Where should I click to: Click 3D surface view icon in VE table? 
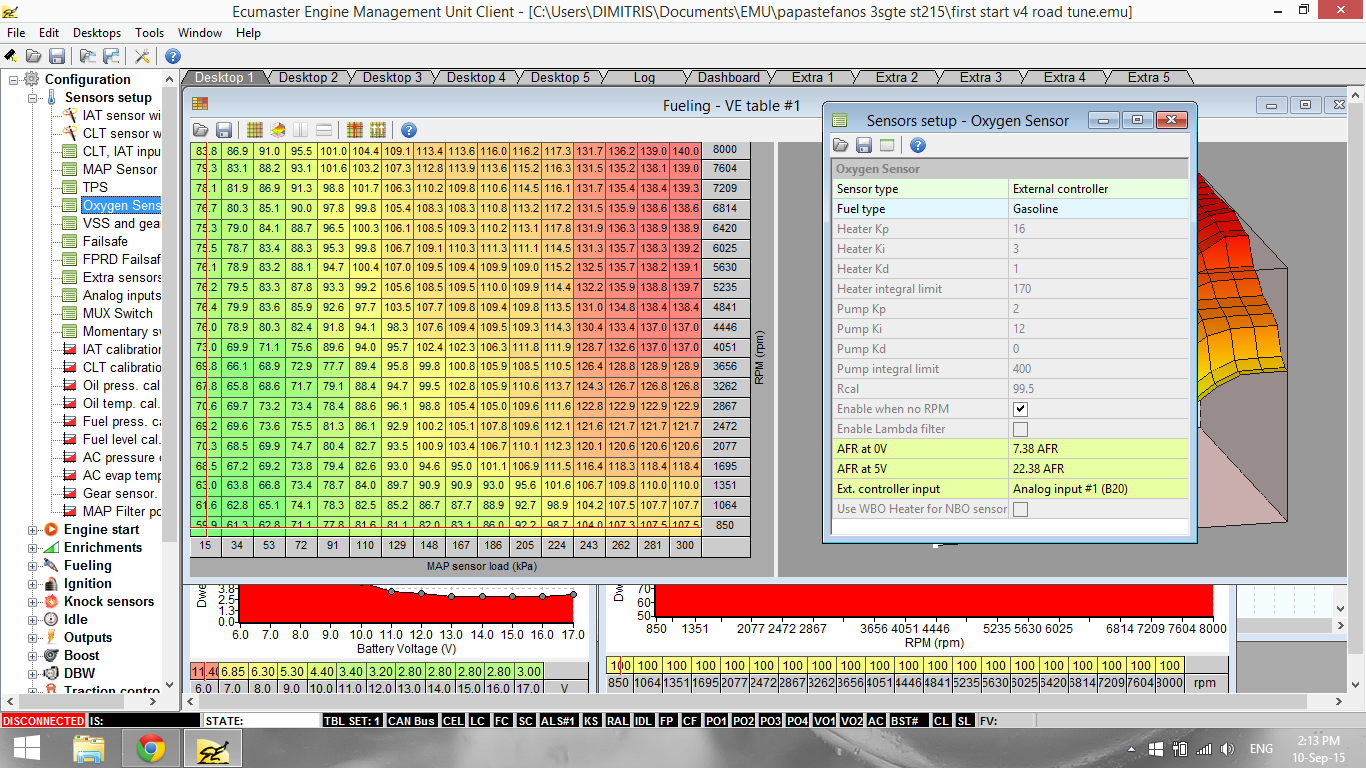pyautogui.click(x=278, y=130)
